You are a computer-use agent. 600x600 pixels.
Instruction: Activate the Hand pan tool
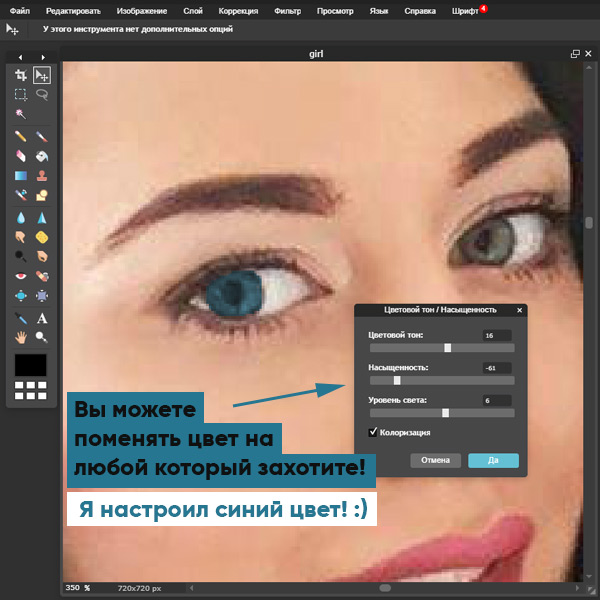click(x=20, y=337)
